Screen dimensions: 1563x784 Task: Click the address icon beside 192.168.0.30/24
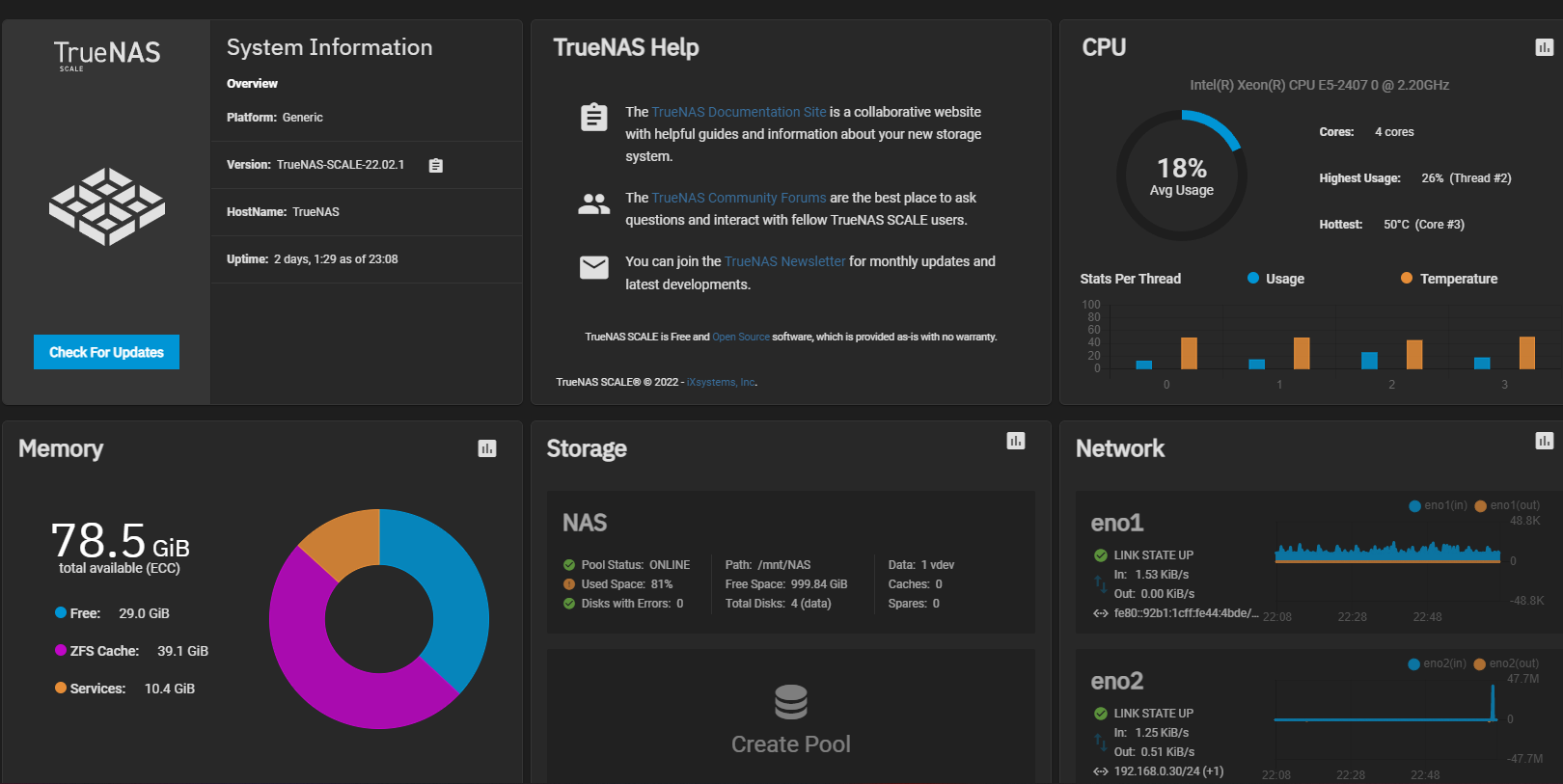[x=1101, y=771]
